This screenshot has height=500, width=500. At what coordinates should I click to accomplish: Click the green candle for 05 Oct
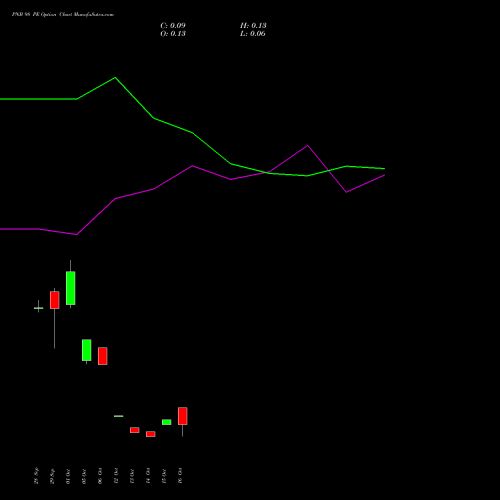(x=87, y=350)
